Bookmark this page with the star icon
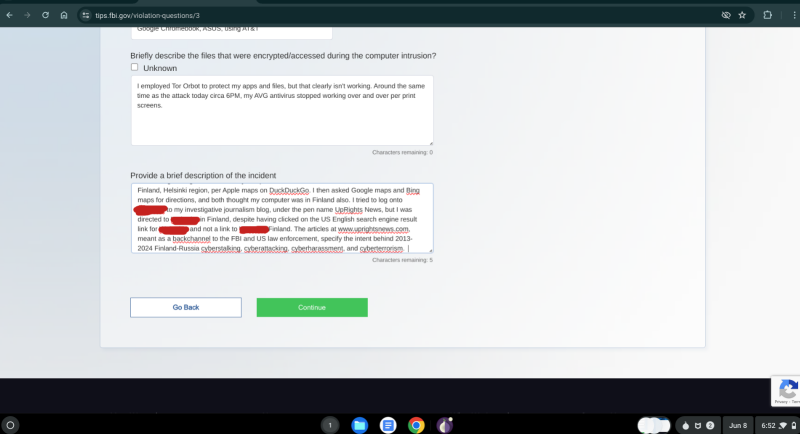 (742, 15)
